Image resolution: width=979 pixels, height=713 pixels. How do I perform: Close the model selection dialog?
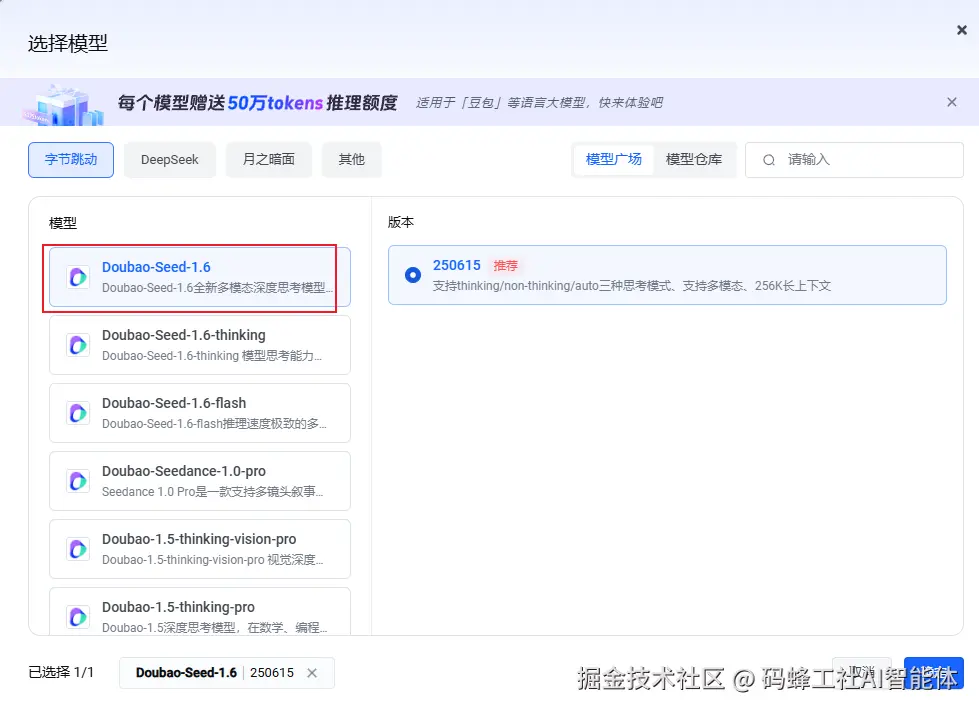point(962,30)
